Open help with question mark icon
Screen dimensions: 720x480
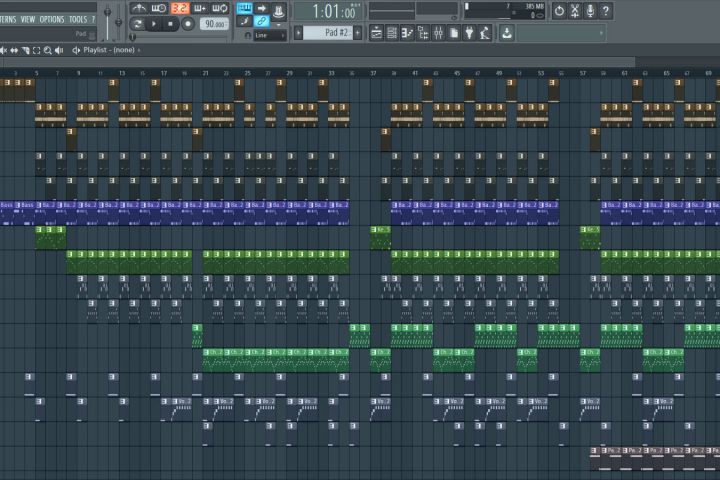pyautogui.click(x=606, y=11)
